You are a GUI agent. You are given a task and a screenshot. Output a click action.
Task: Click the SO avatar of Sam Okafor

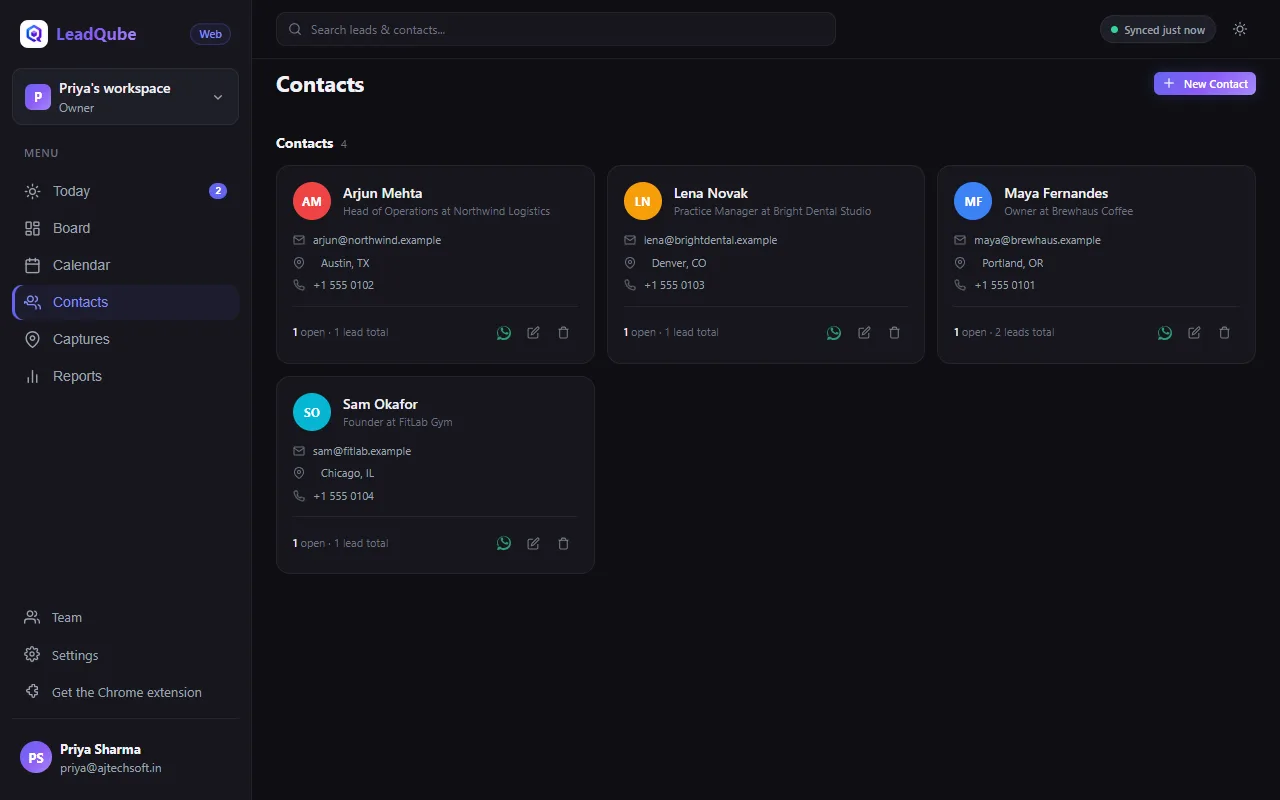coord(312,412)
